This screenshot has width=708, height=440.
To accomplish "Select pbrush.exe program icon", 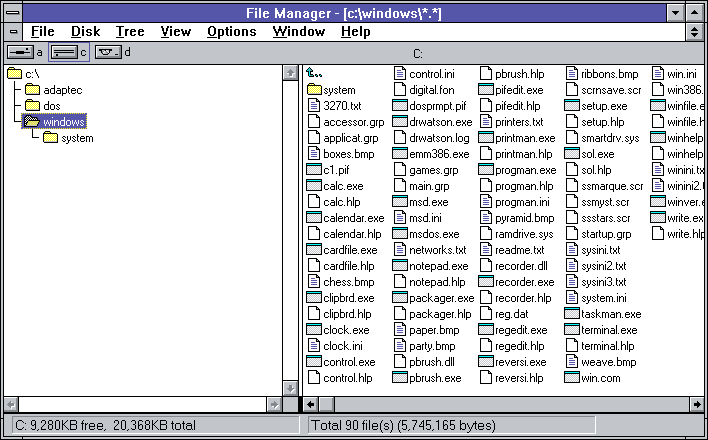I will point(400,377).
